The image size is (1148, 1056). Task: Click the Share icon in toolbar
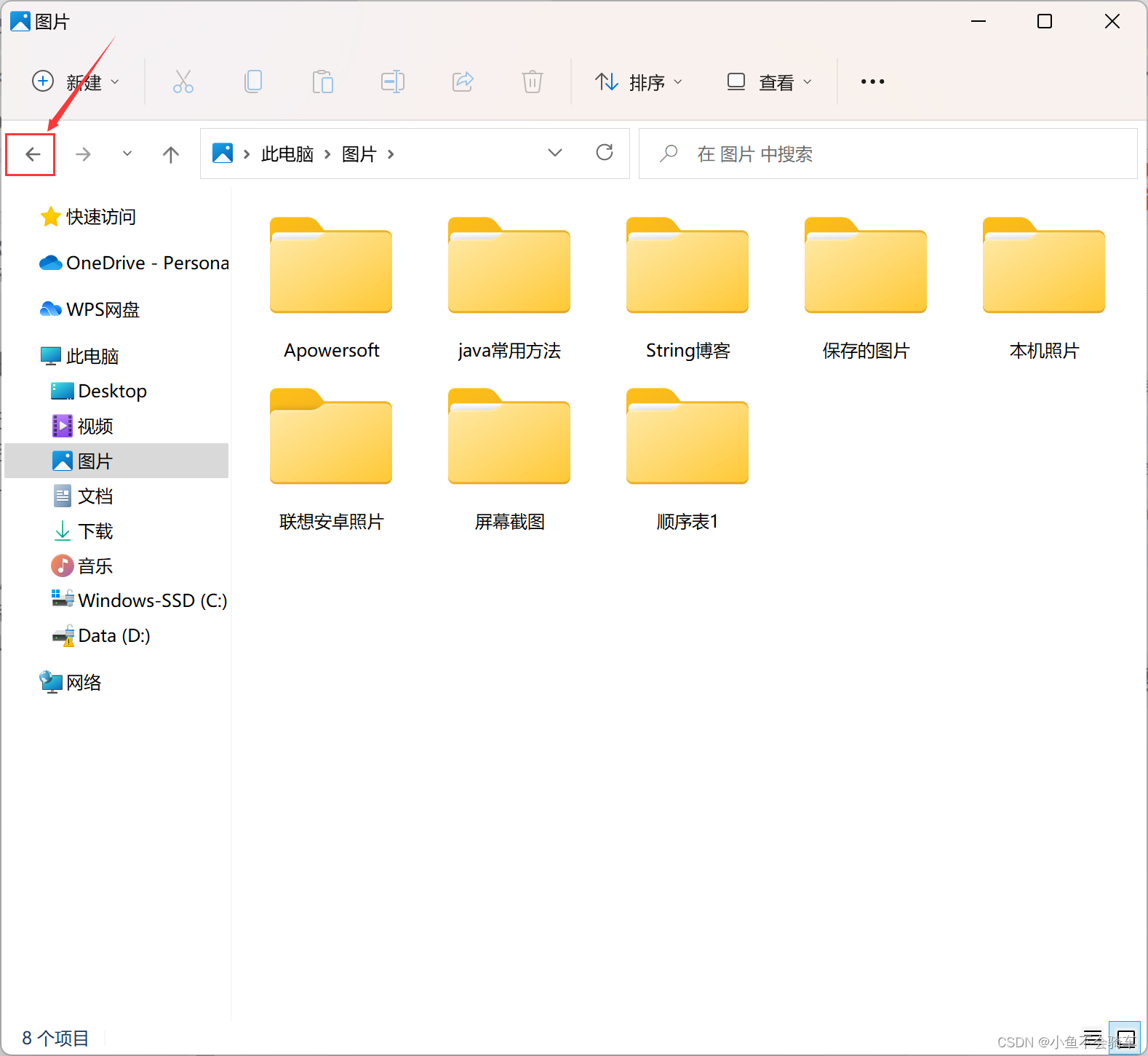pyautogui.click(x=463, y=82)
